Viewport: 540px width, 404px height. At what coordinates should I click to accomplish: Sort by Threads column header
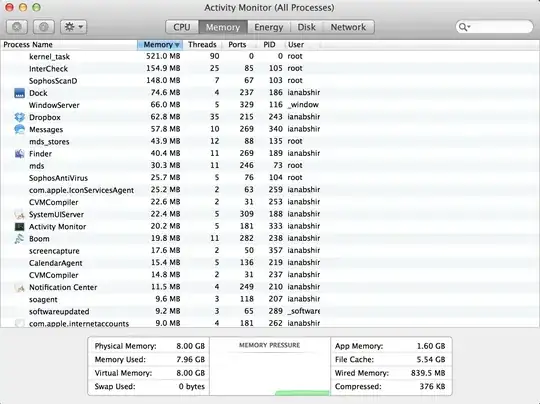pyautogui.click(x=202, y=45)
